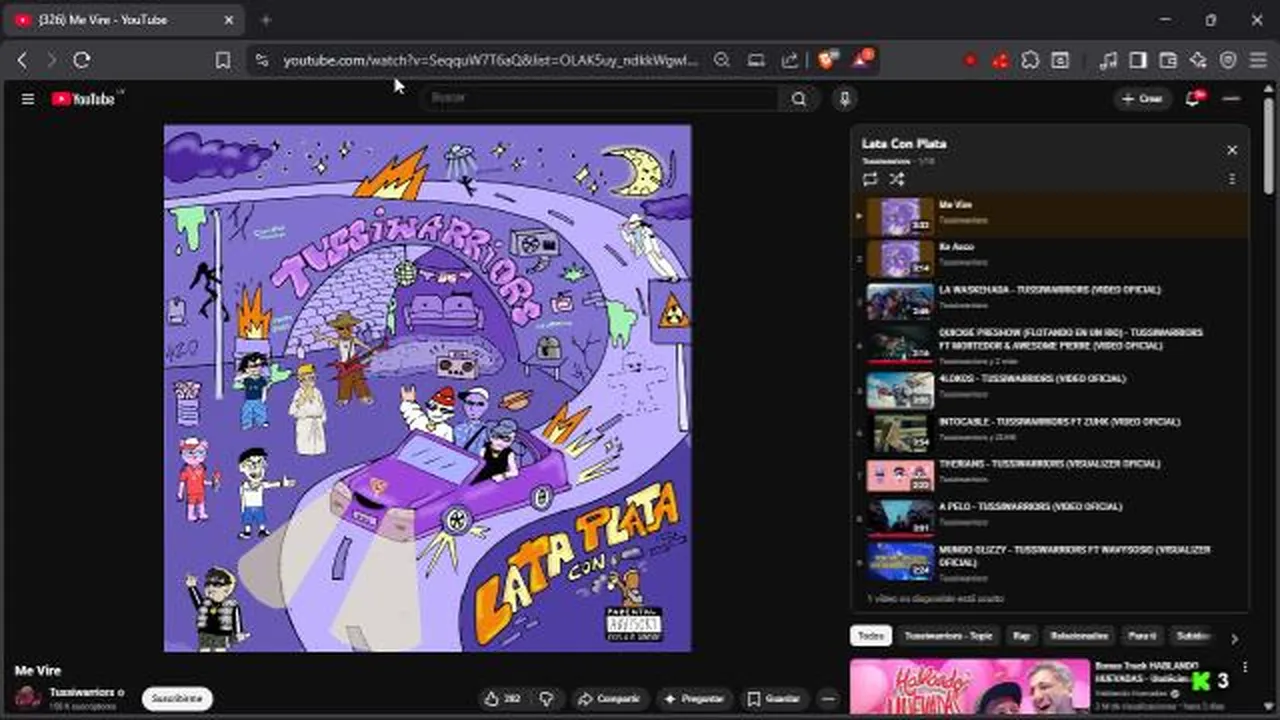
Task: Click the YouTube search magnifier button
Action: pyautogui.click(x=799, y=99)
